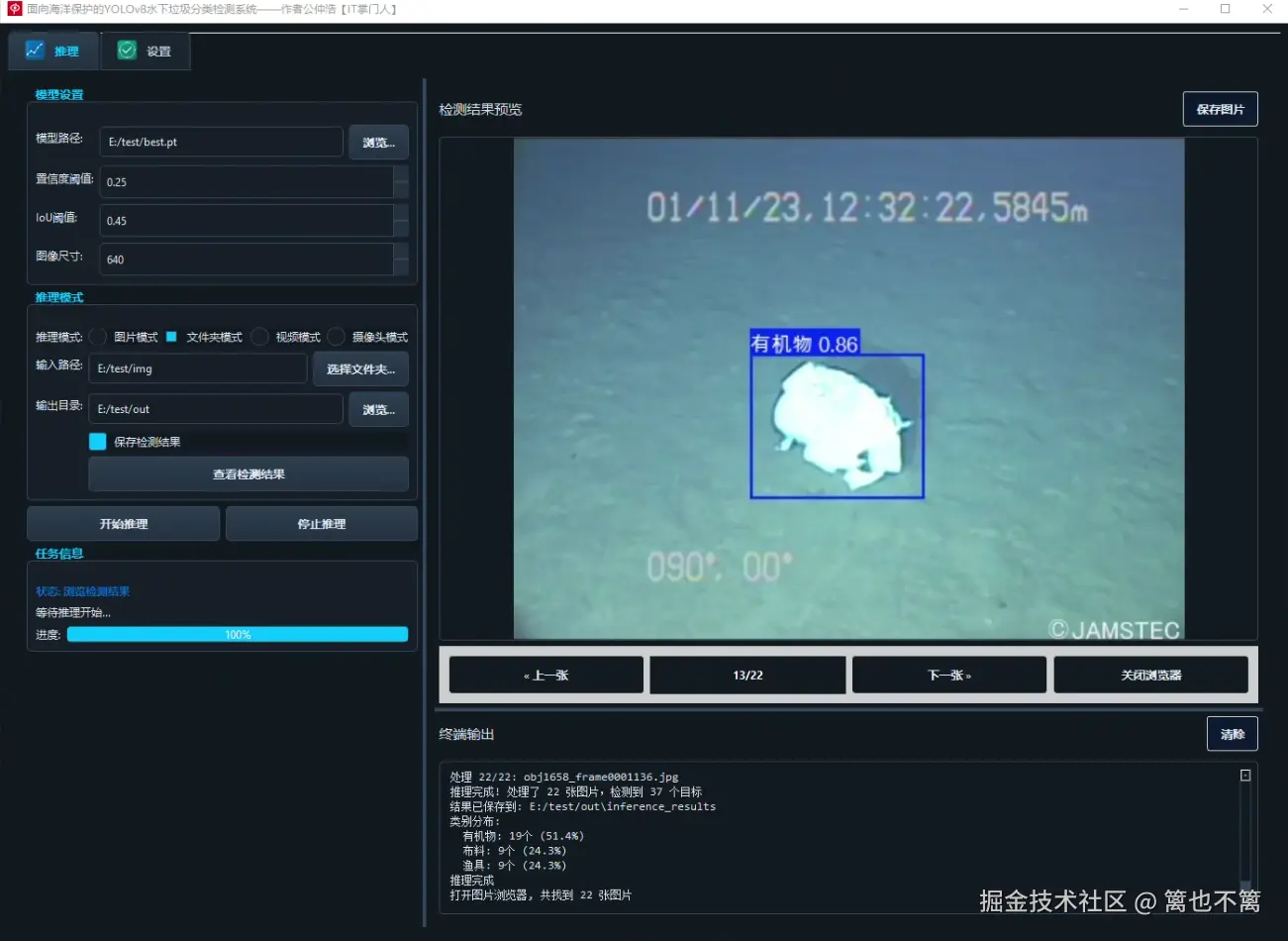Adjust the 图像尺寸 spinner arrows
This screenshot has height=941, width=1288.
coord(401,259)
